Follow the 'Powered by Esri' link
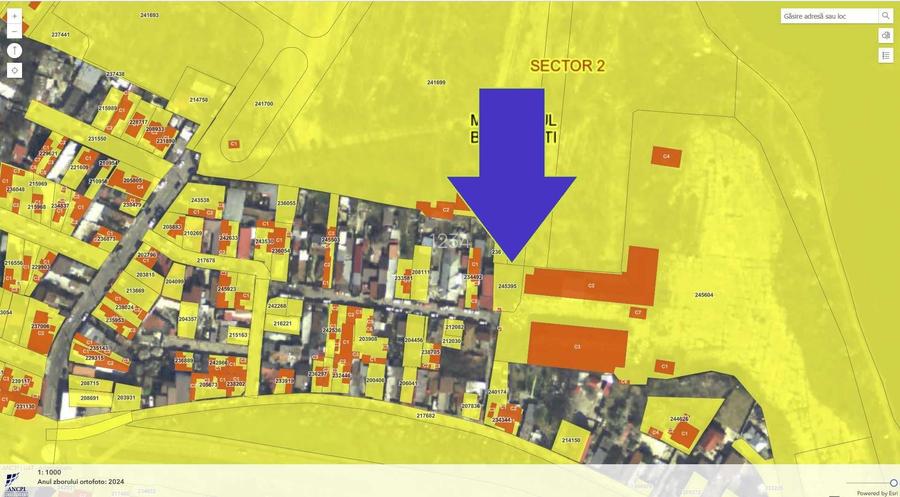The image size is (900, 497). coord(877,493)
